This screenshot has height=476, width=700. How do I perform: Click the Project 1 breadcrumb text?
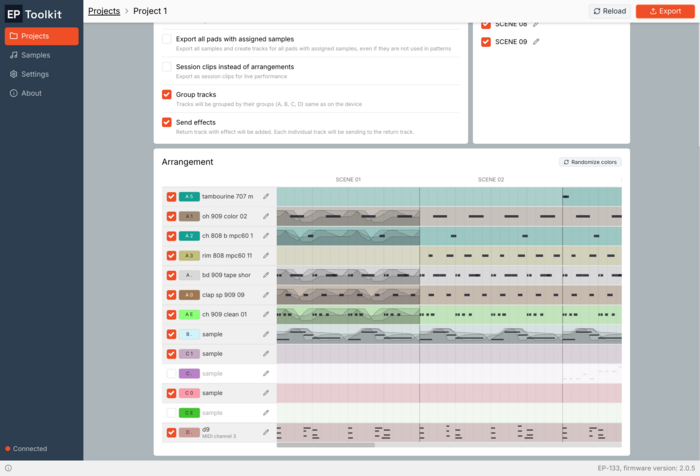pyautogui.click(x=150, y=11)
